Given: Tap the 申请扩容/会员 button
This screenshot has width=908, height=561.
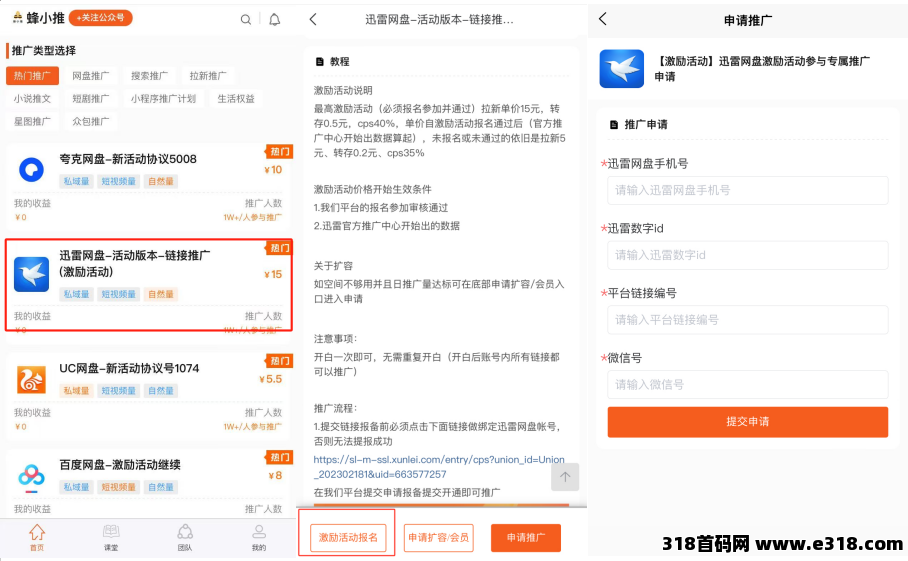Looking at the screenshot, I should 438,538.
